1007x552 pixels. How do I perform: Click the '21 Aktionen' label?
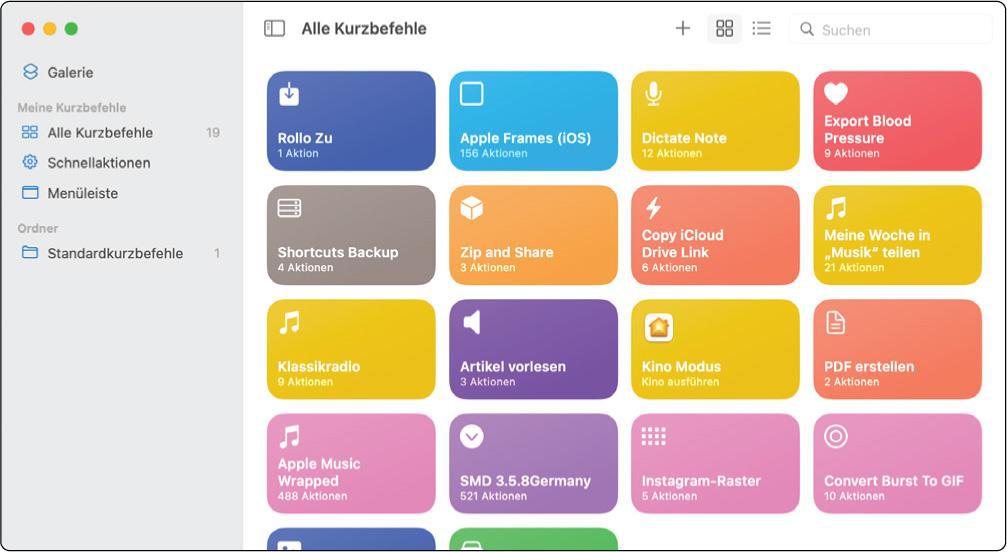854,268
